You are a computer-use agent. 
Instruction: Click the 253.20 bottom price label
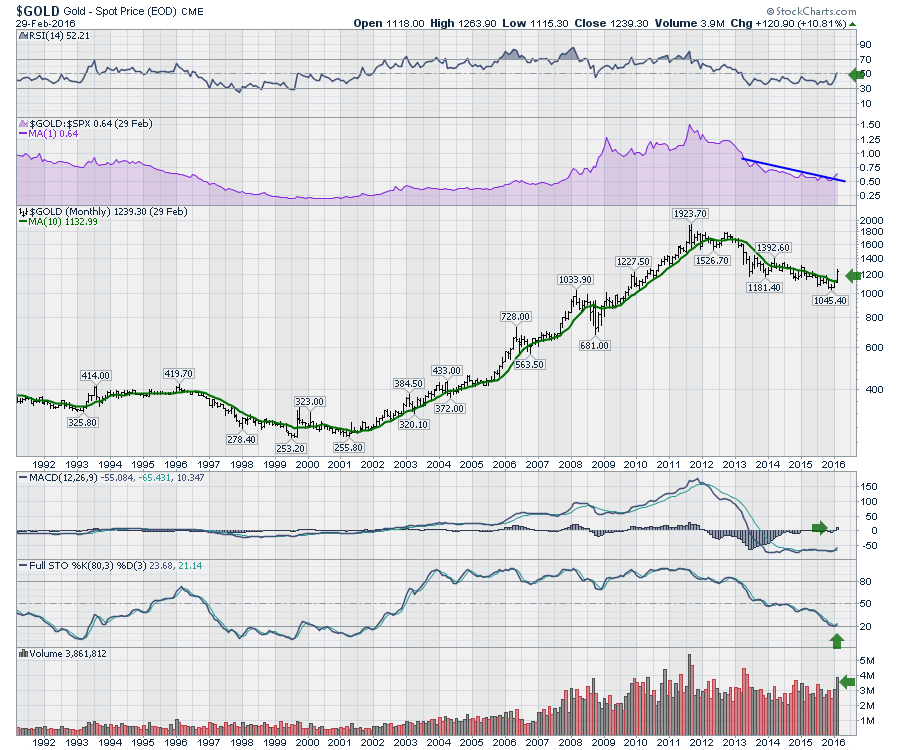tap(290, 449)
